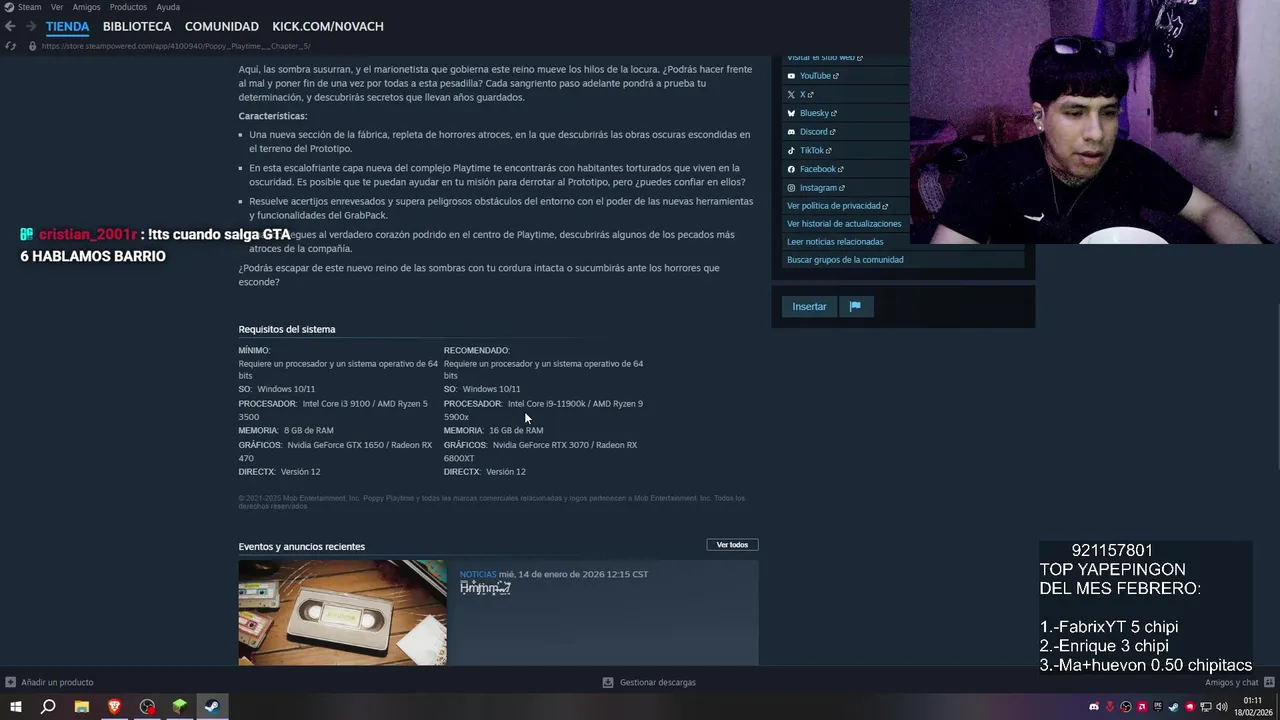This screenshot has width=1280, height=720.
Task: Open Buscar grupos de la comunidad
Action: [845, 259]
